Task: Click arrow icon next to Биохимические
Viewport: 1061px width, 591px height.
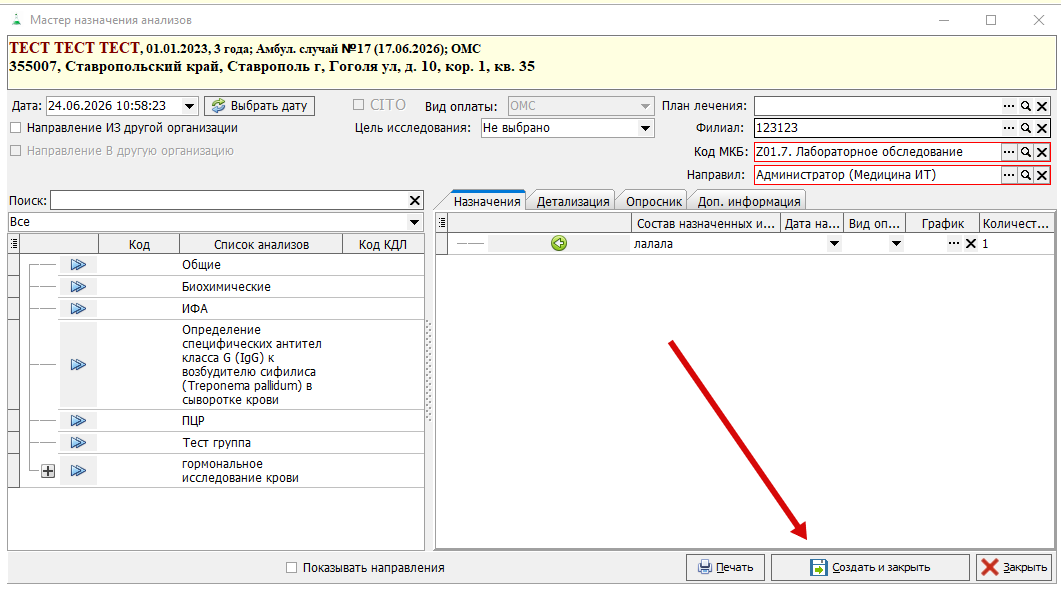Action: tap(78, 287)
